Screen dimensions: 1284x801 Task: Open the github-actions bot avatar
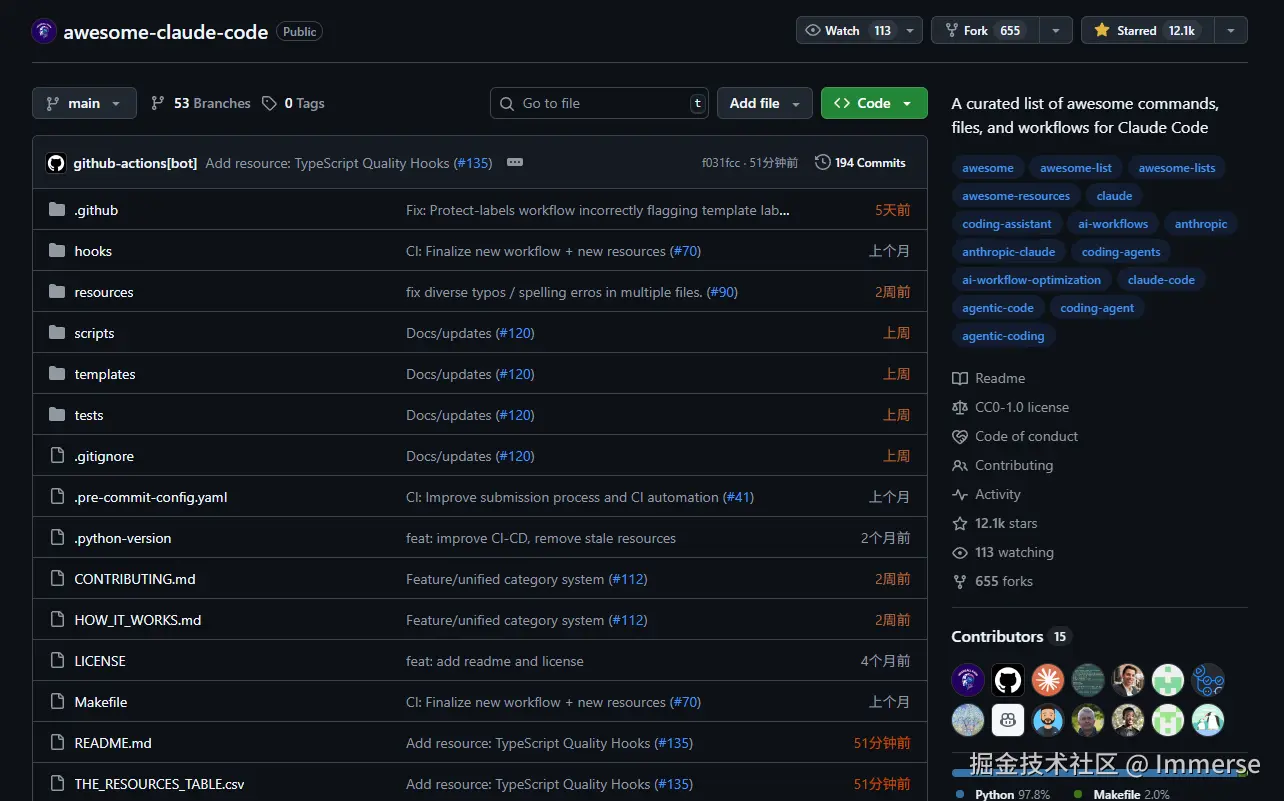tap(56, 163)
